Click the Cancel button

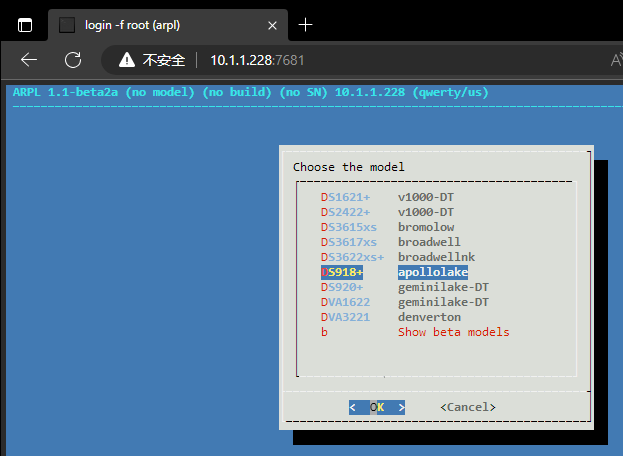pyautogui.click(x=468, y=408)
